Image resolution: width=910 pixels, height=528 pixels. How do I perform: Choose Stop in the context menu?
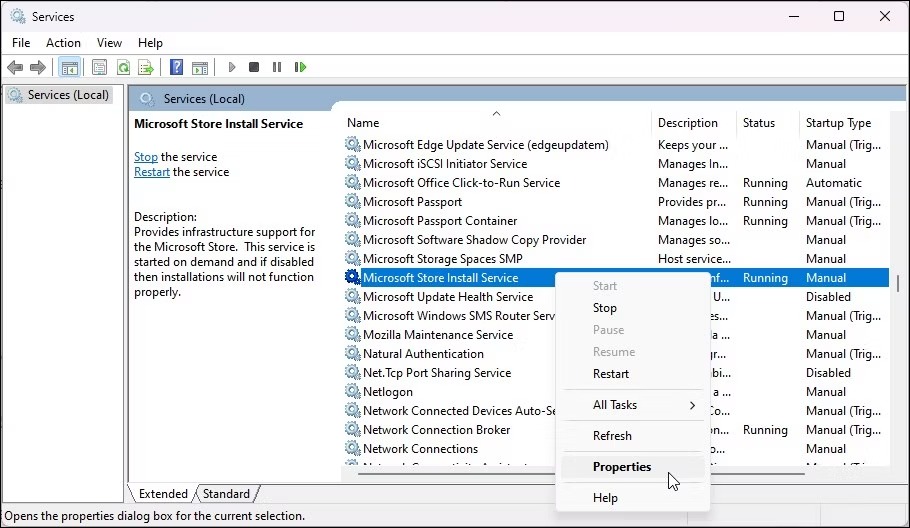pos(633,308)
